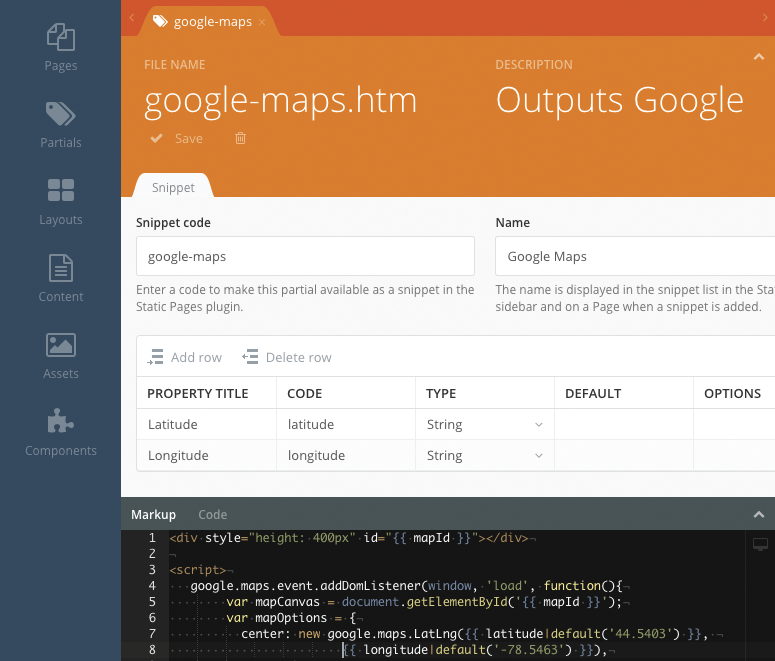Open the Pages section in sidebar

(x=60, y=47)
